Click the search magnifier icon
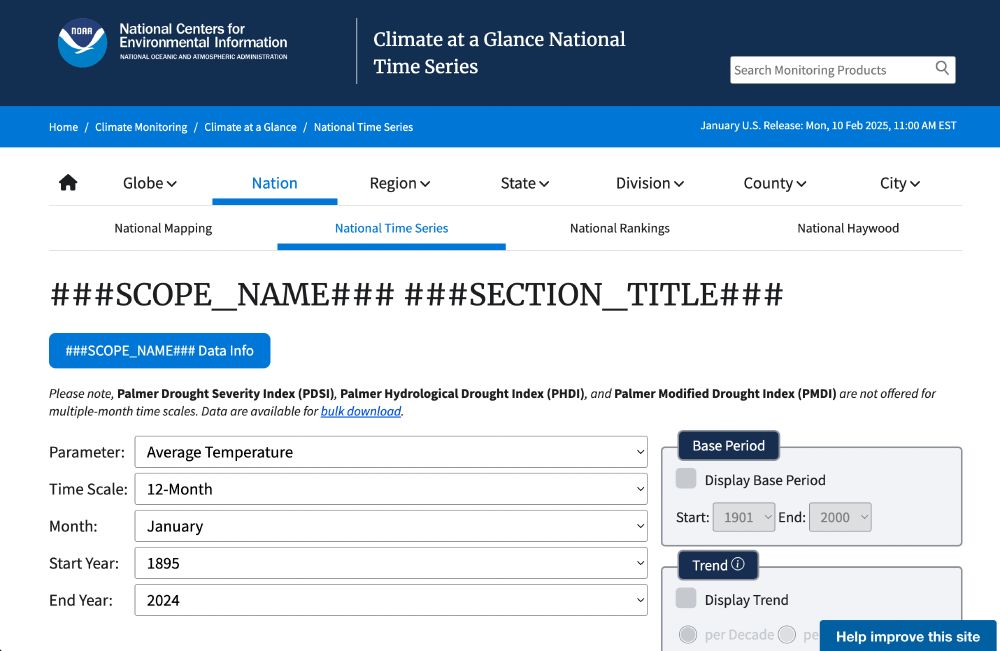Viewport: 1000px width, 651px height. (941, 69)
